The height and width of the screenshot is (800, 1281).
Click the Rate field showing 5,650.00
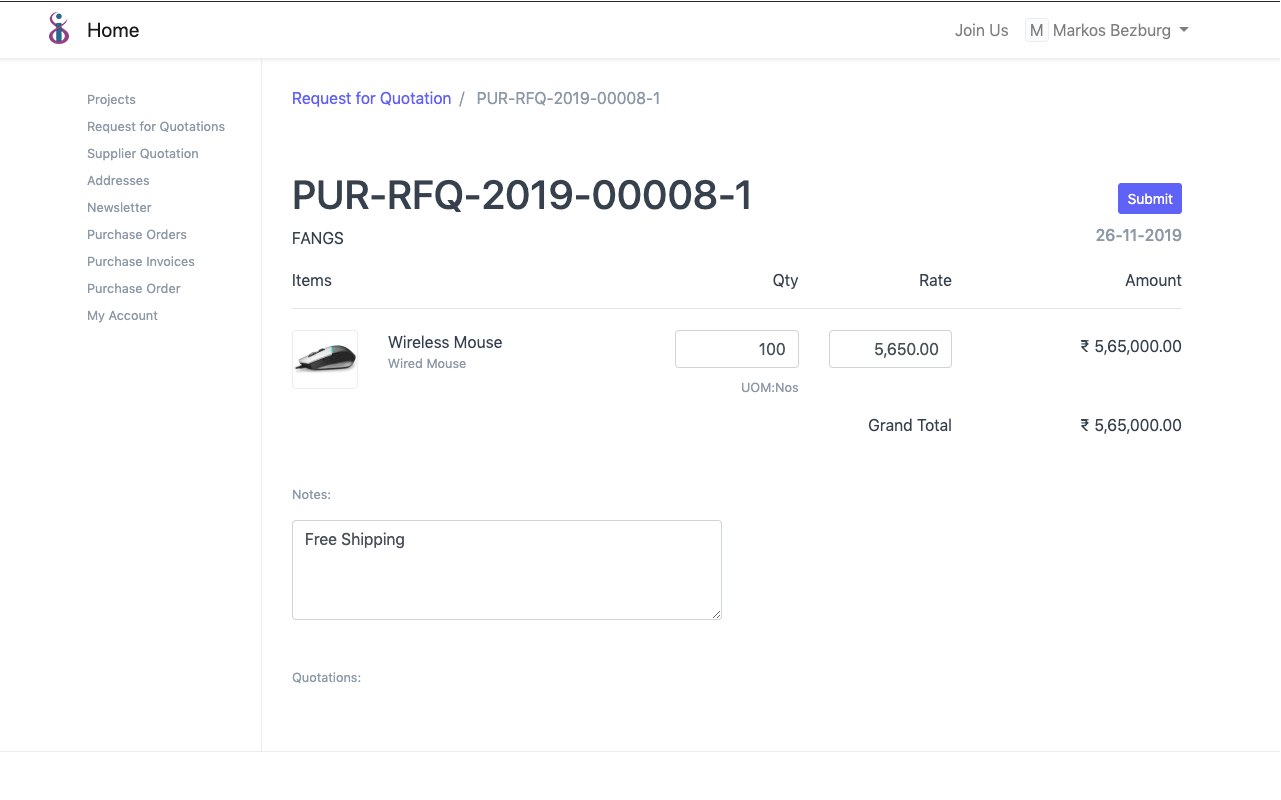click(890, 349)
